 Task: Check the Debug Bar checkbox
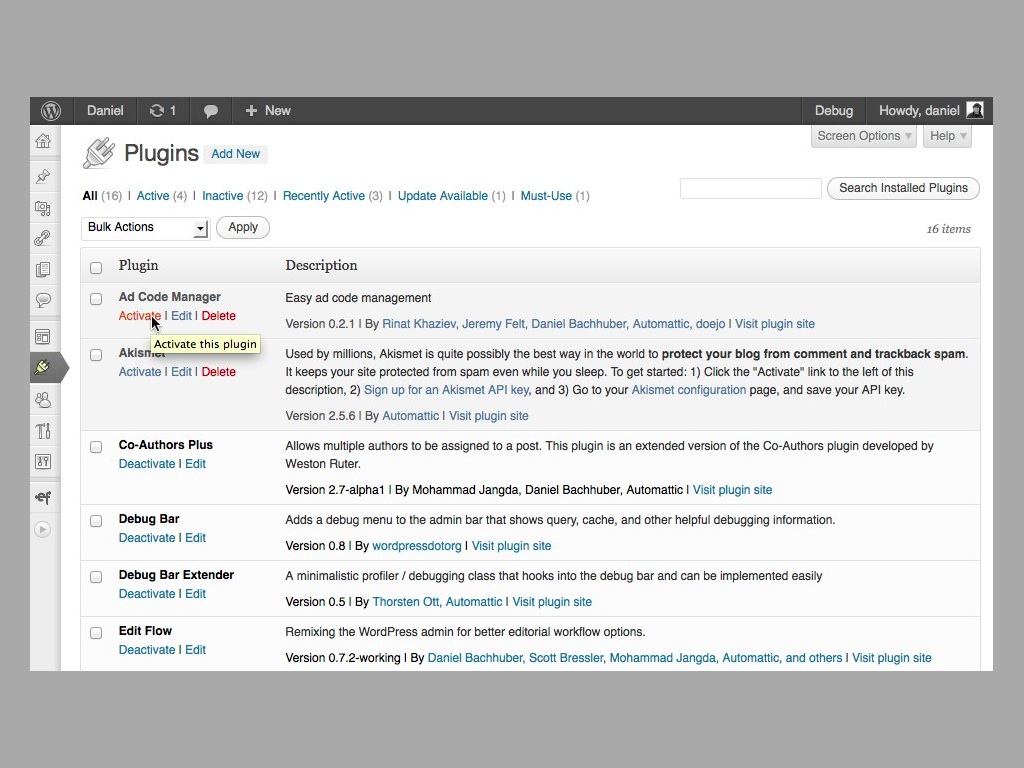pyautogui.click(x=96, y=521)
